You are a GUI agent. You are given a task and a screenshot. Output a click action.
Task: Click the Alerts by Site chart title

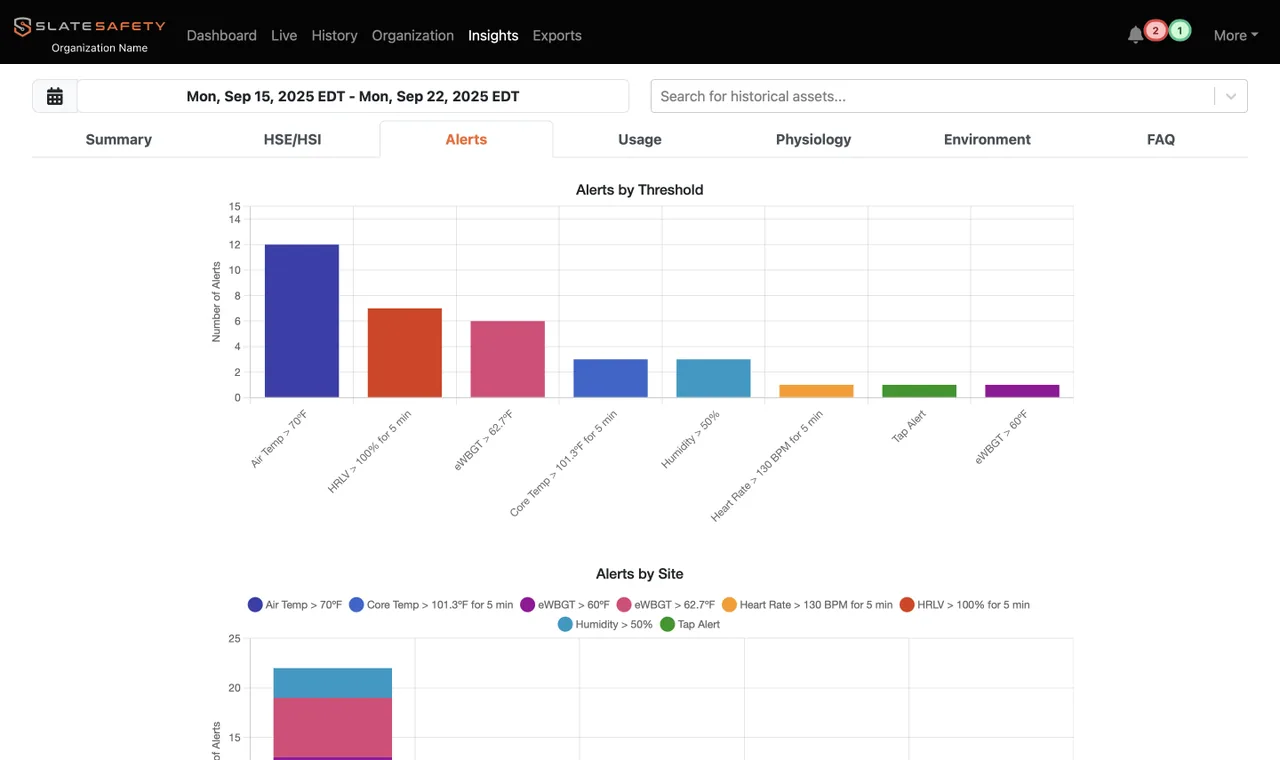tap(640, 574)
